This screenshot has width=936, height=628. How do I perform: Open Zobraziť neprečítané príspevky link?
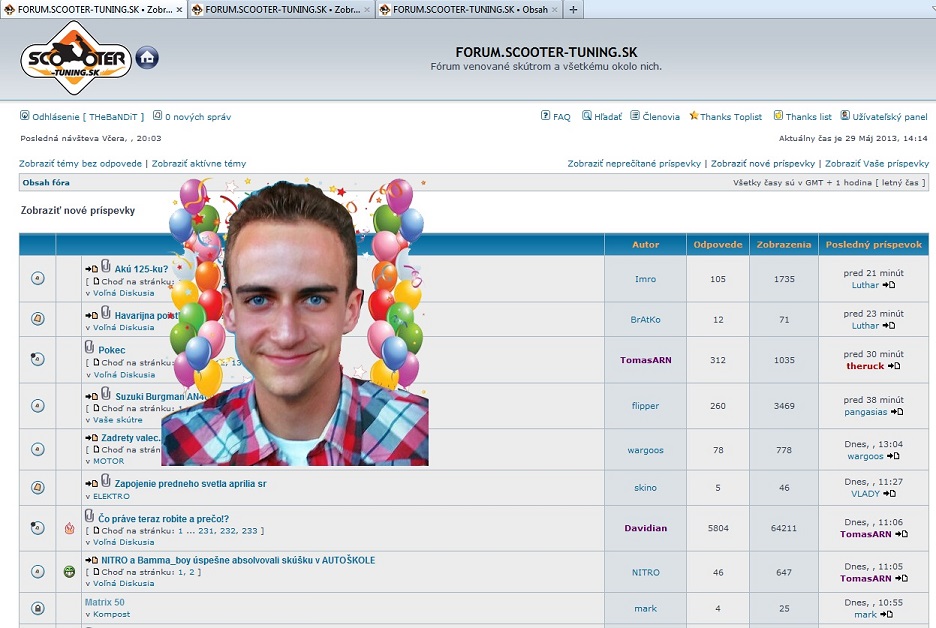[x=634, y=163]
